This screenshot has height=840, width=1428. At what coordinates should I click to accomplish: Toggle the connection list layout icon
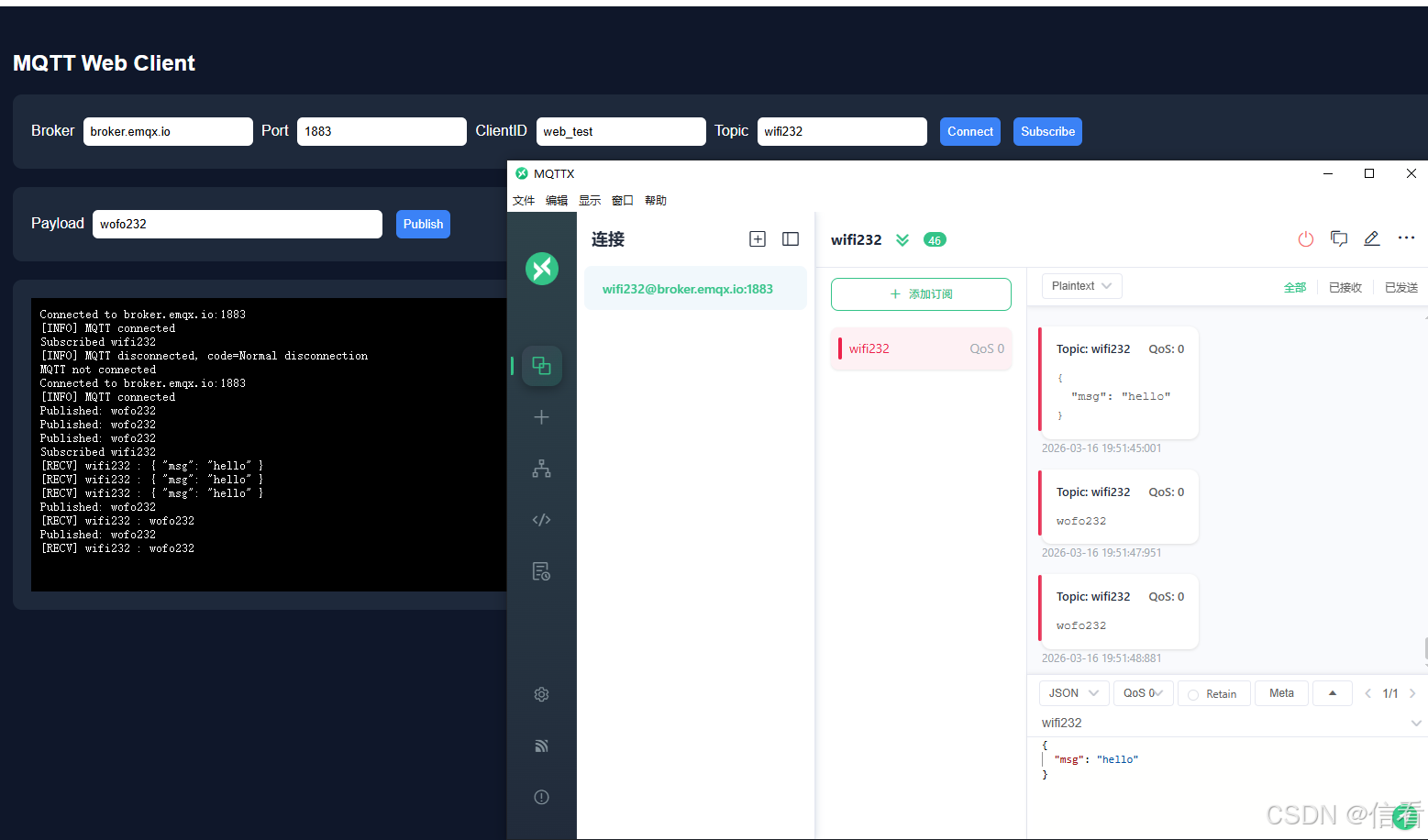pos(791,239)
